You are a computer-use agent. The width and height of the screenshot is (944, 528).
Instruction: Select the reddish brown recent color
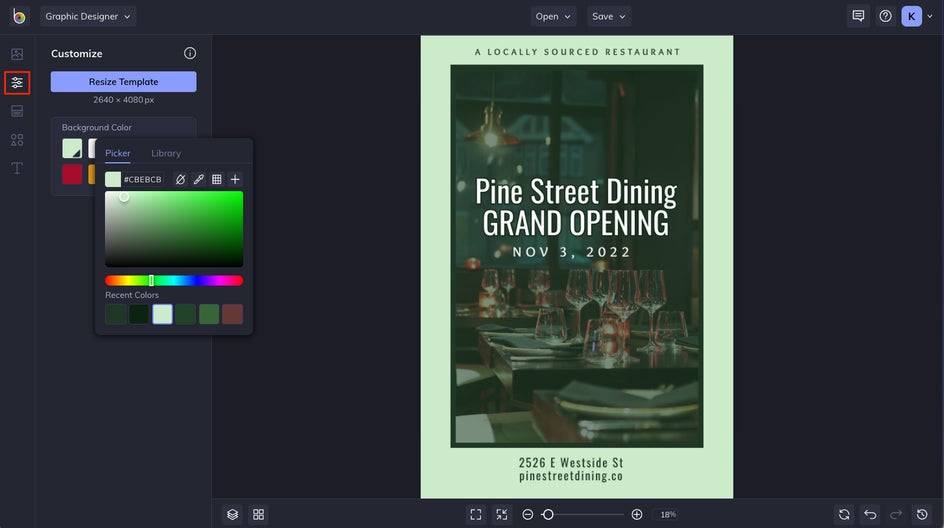pos(232,314)
